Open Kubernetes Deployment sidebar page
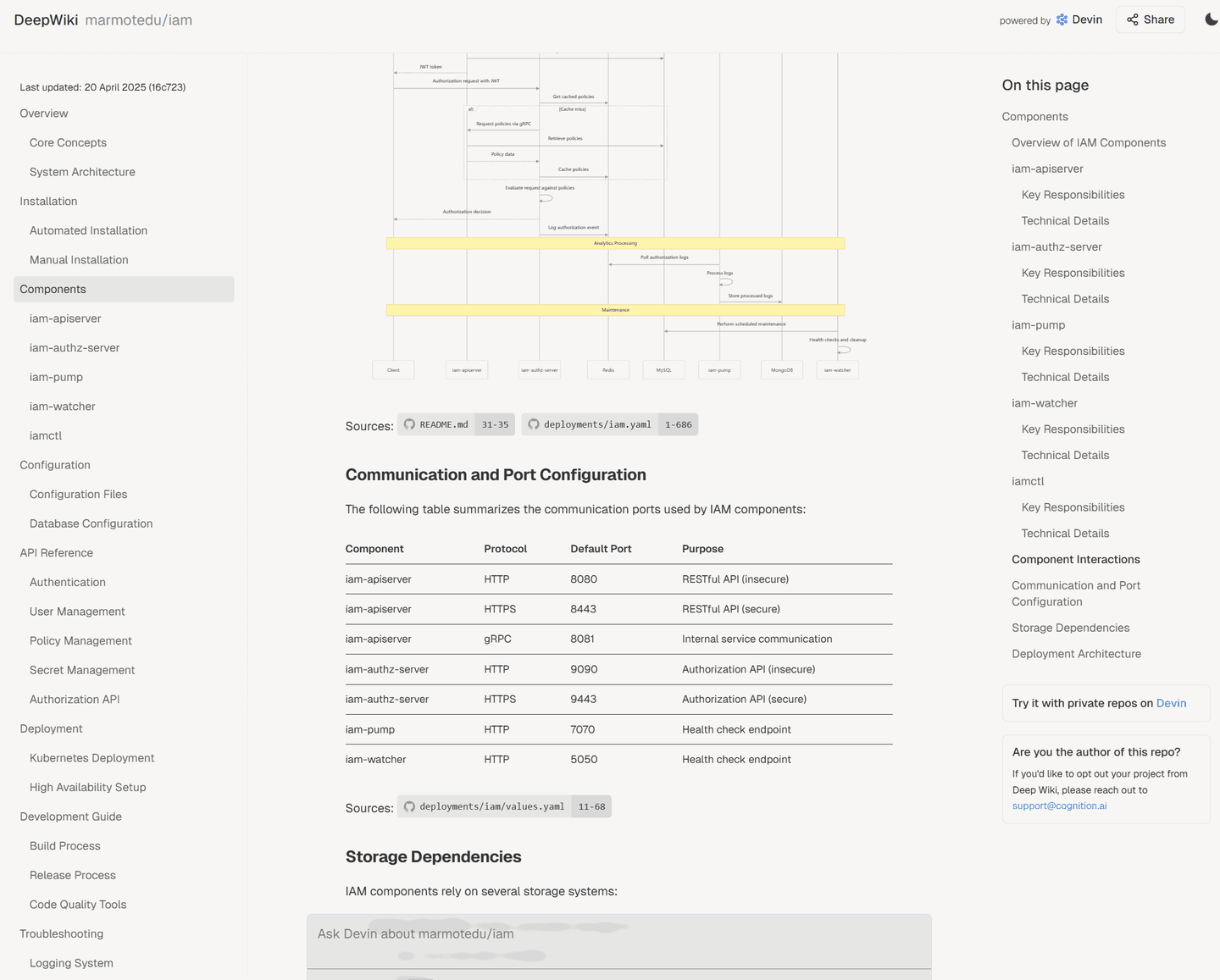The image size is (1220, 980). 91,758
